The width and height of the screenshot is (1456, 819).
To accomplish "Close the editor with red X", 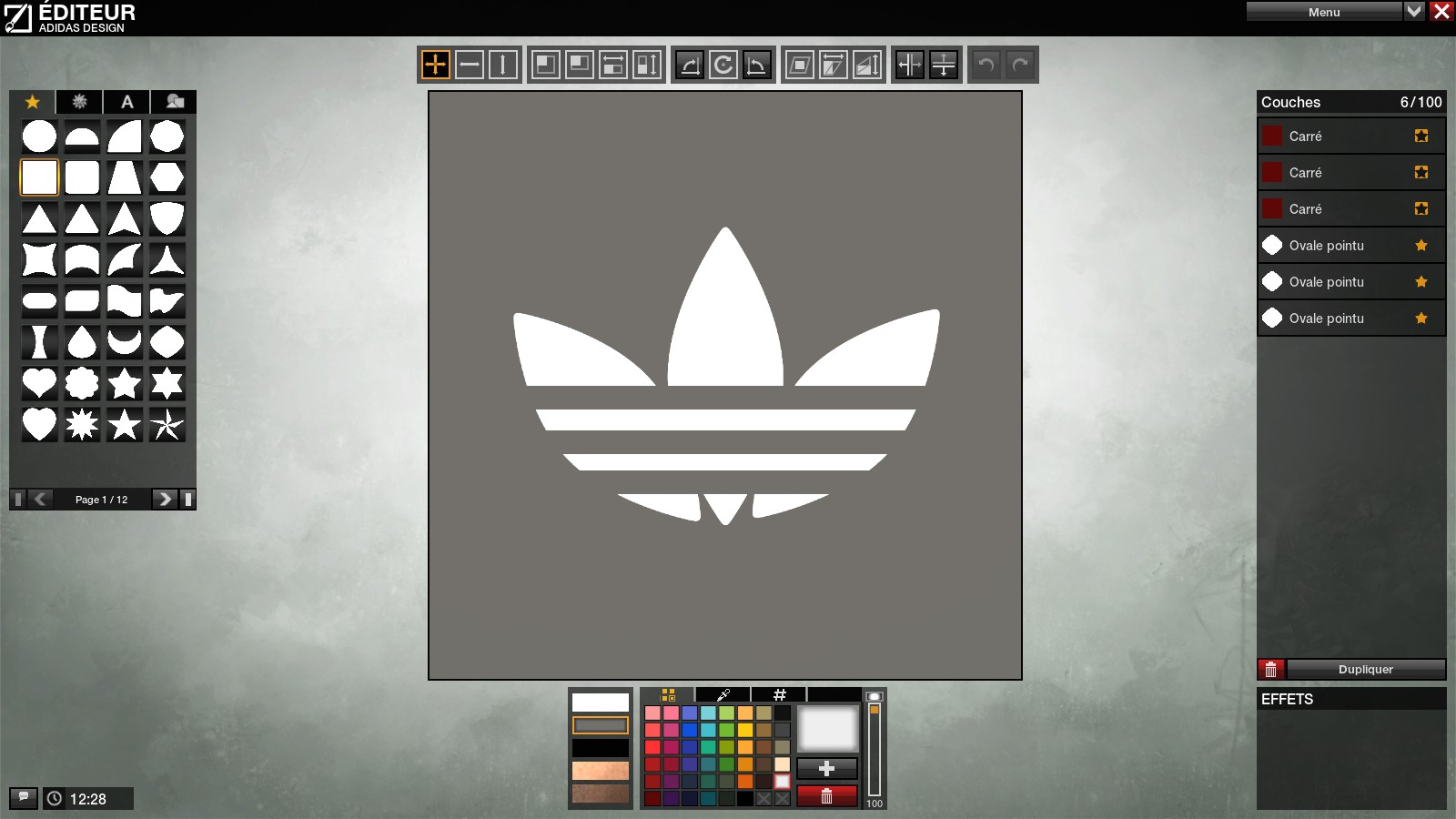I will point(1441,12).
